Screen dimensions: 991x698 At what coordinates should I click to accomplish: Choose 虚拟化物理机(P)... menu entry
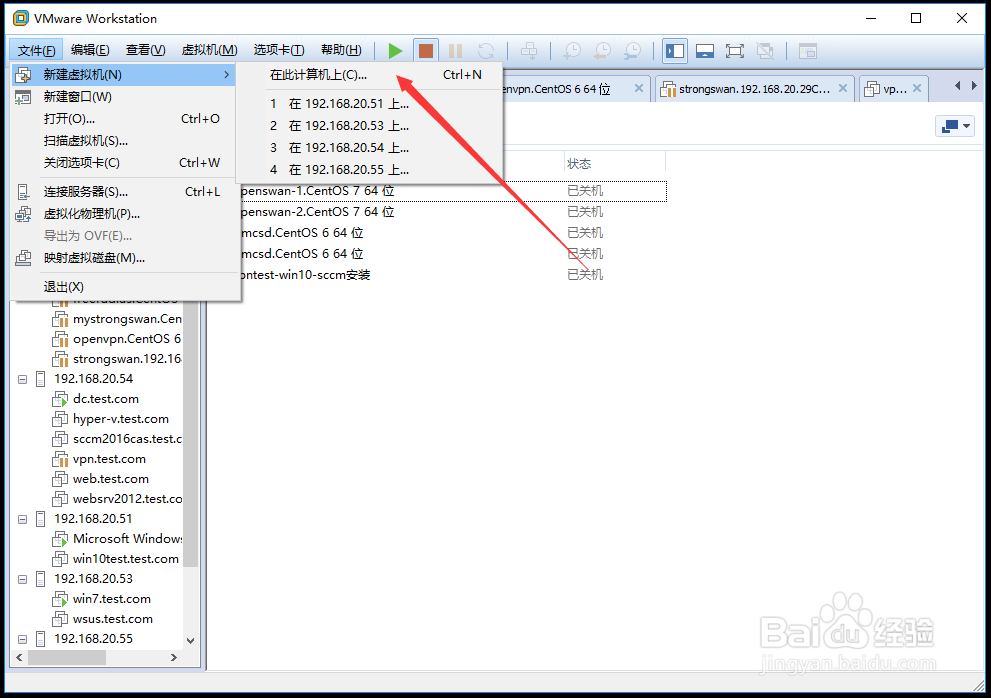124,214
